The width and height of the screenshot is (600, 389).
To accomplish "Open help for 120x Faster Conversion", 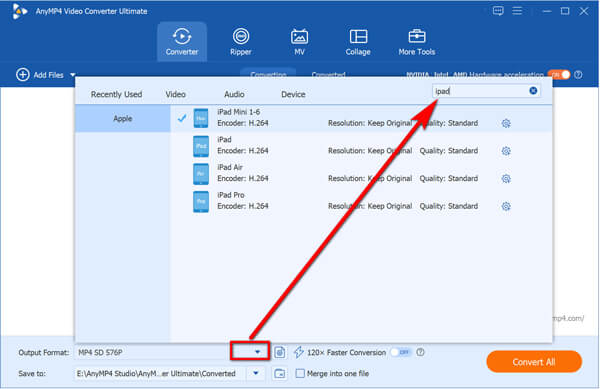I will tap(420, 352).
